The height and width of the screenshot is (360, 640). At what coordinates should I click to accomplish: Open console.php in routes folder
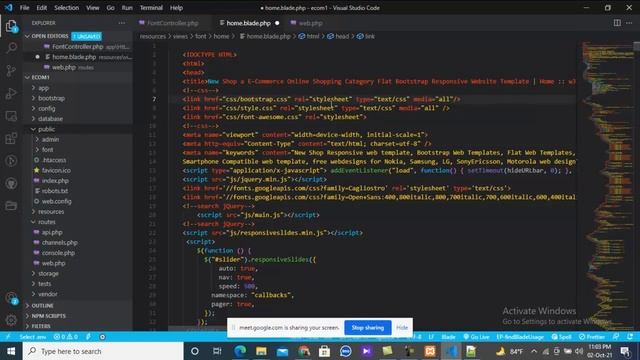(x=58, y=253)
